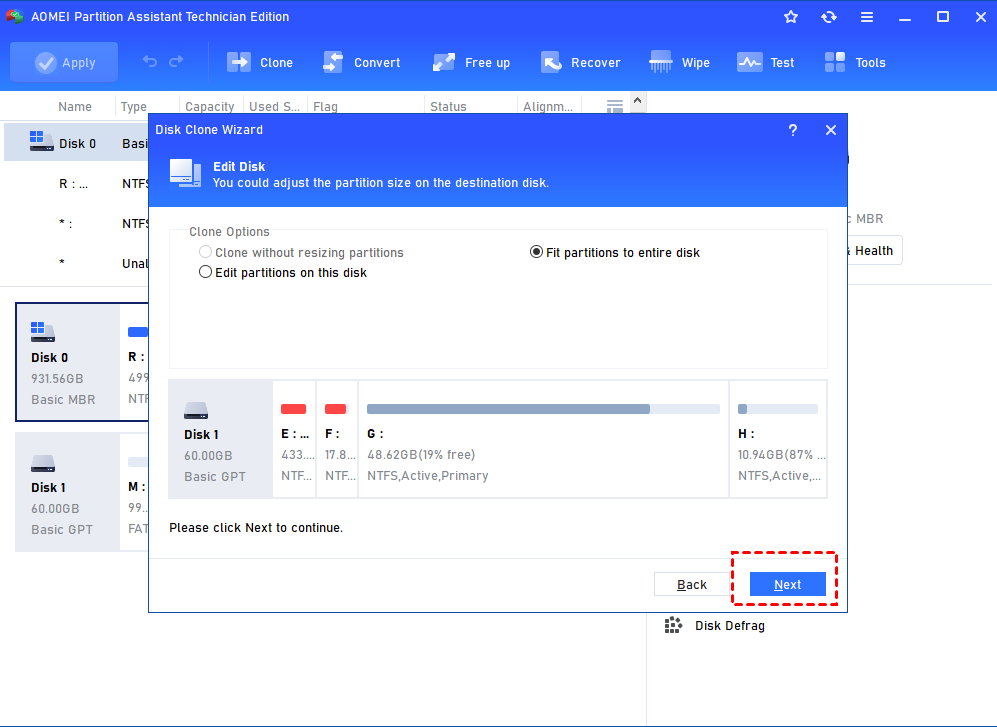997x727 pixels.
Task: Click the refresh icon in the title bar
Action: click(x=829, y=16)
